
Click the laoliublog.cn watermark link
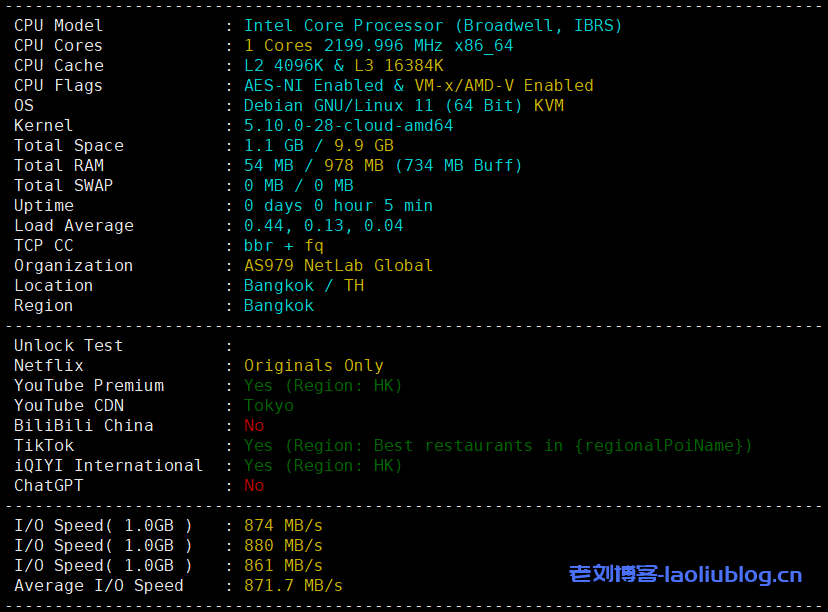685,574
